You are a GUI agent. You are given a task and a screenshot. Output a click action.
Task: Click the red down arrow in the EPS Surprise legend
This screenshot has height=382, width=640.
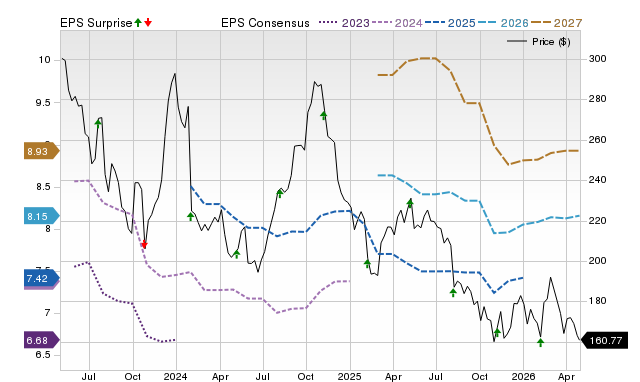(x=148, y=23)
